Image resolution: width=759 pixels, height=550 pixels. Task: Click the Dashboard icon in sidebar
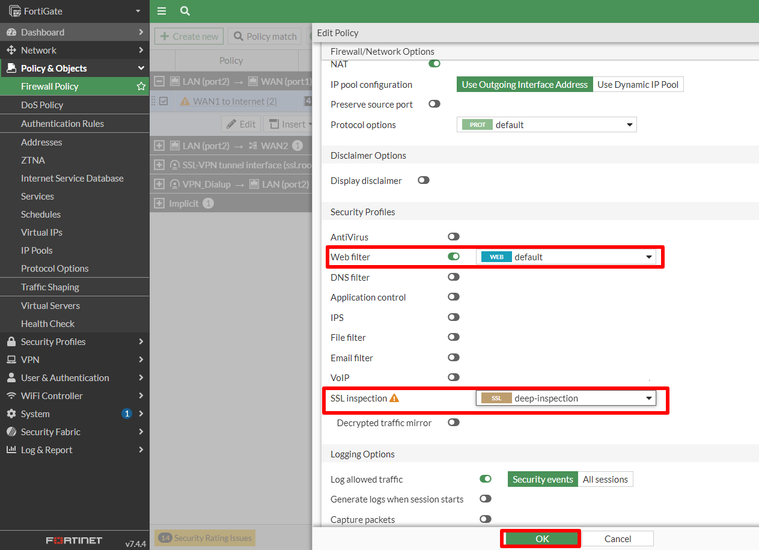[11, 32]
